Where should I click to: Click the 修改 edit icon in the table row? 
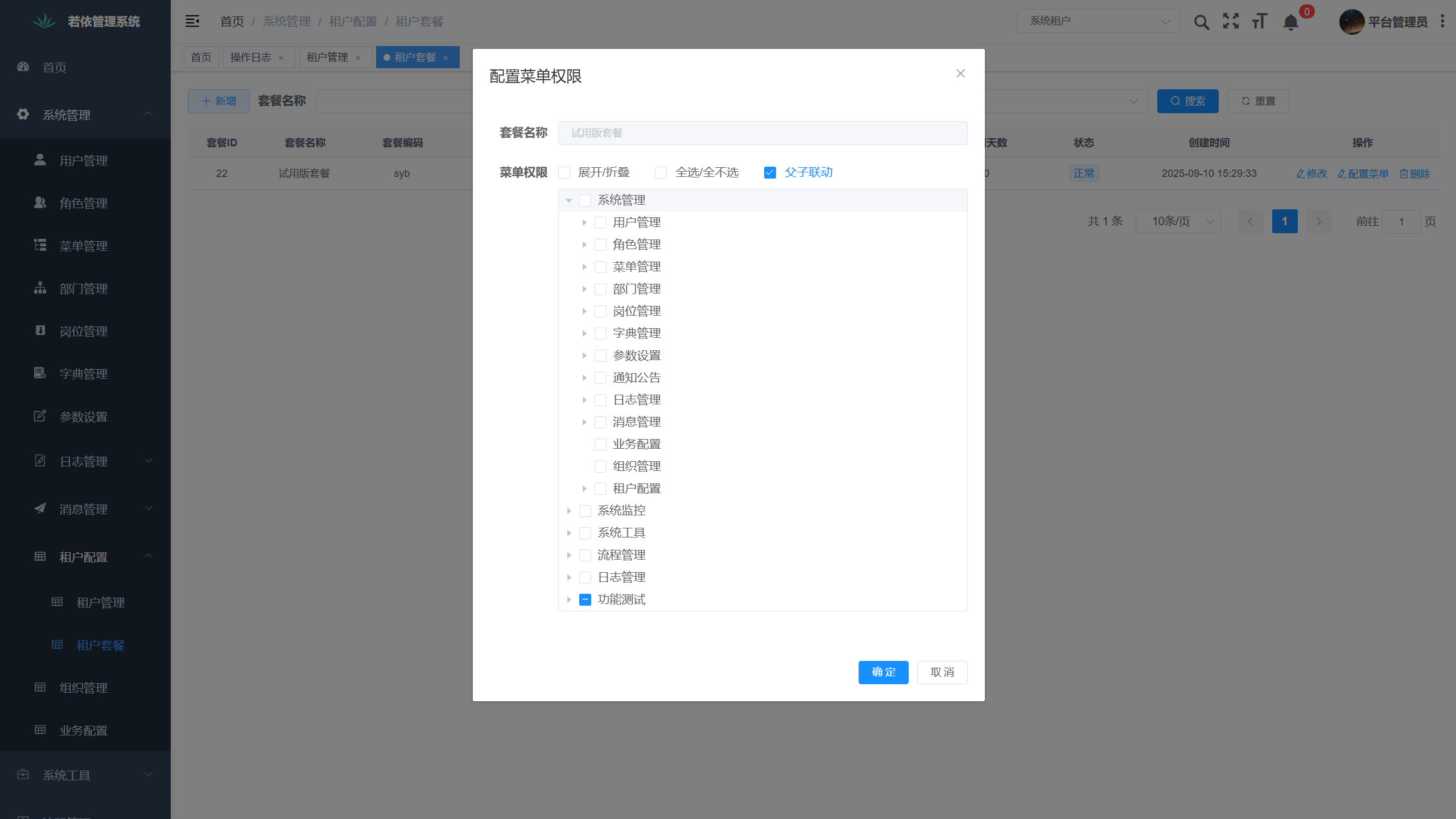pos(1311,173)
